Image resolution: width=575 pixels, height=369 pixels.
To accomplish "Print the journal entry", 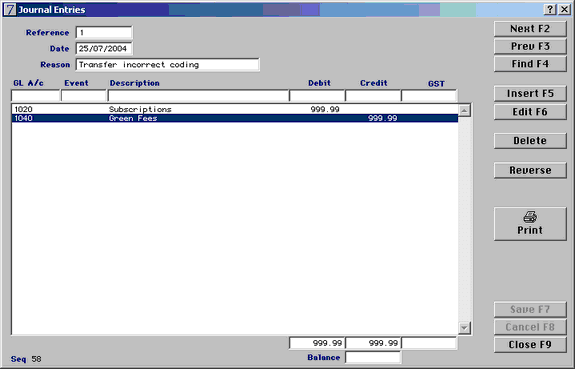I will 530,224.
